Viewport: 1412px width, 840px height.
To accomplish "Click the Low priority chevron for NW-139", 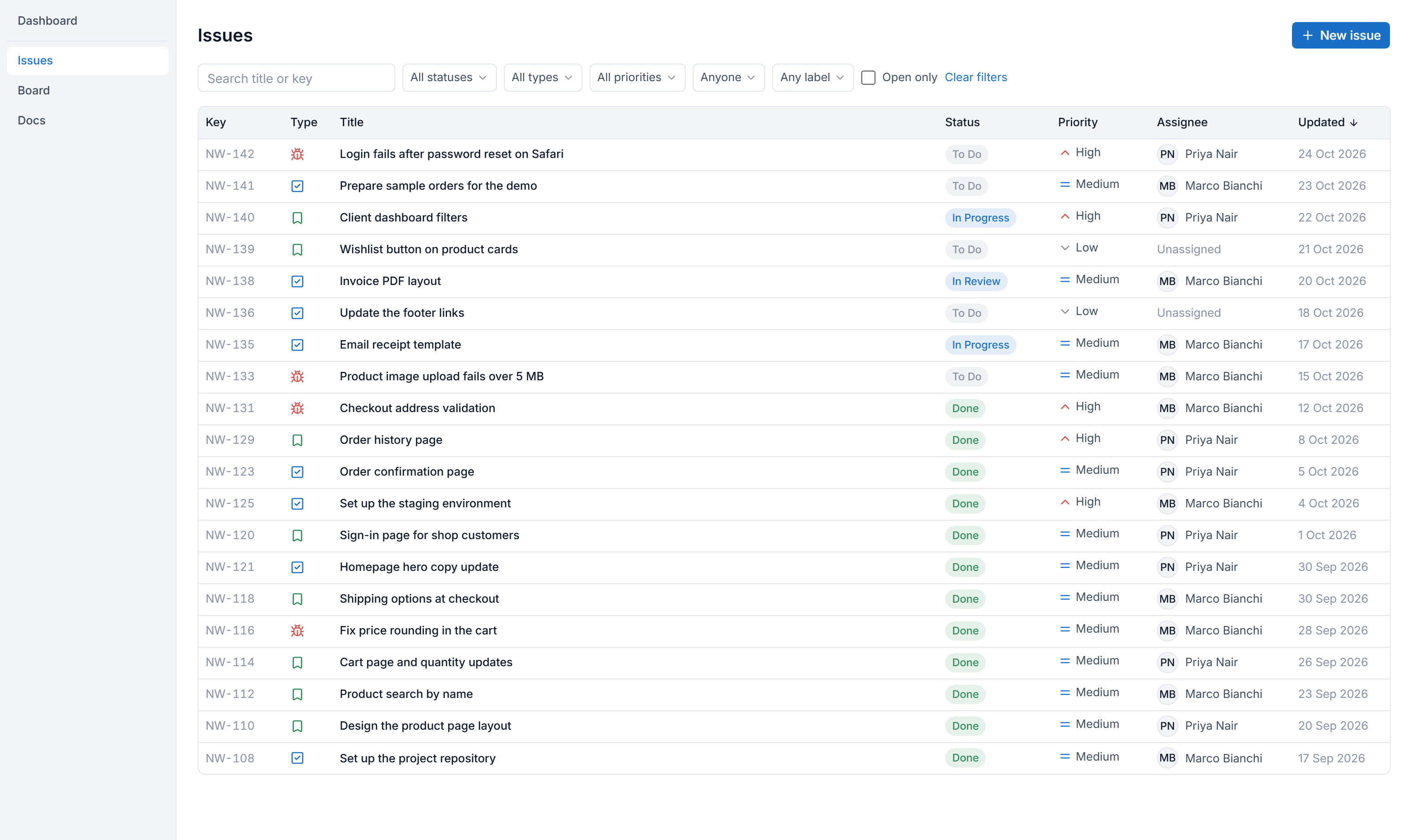I will pos(1065,248).
